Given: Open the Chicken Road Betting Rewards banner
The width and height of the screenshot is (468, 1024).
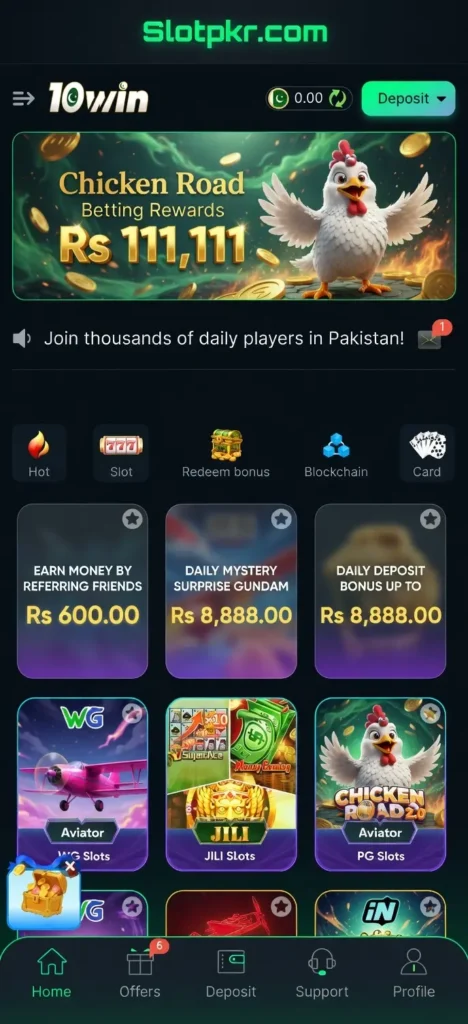Looking at the screenshot, I should (x=234, y=216).
